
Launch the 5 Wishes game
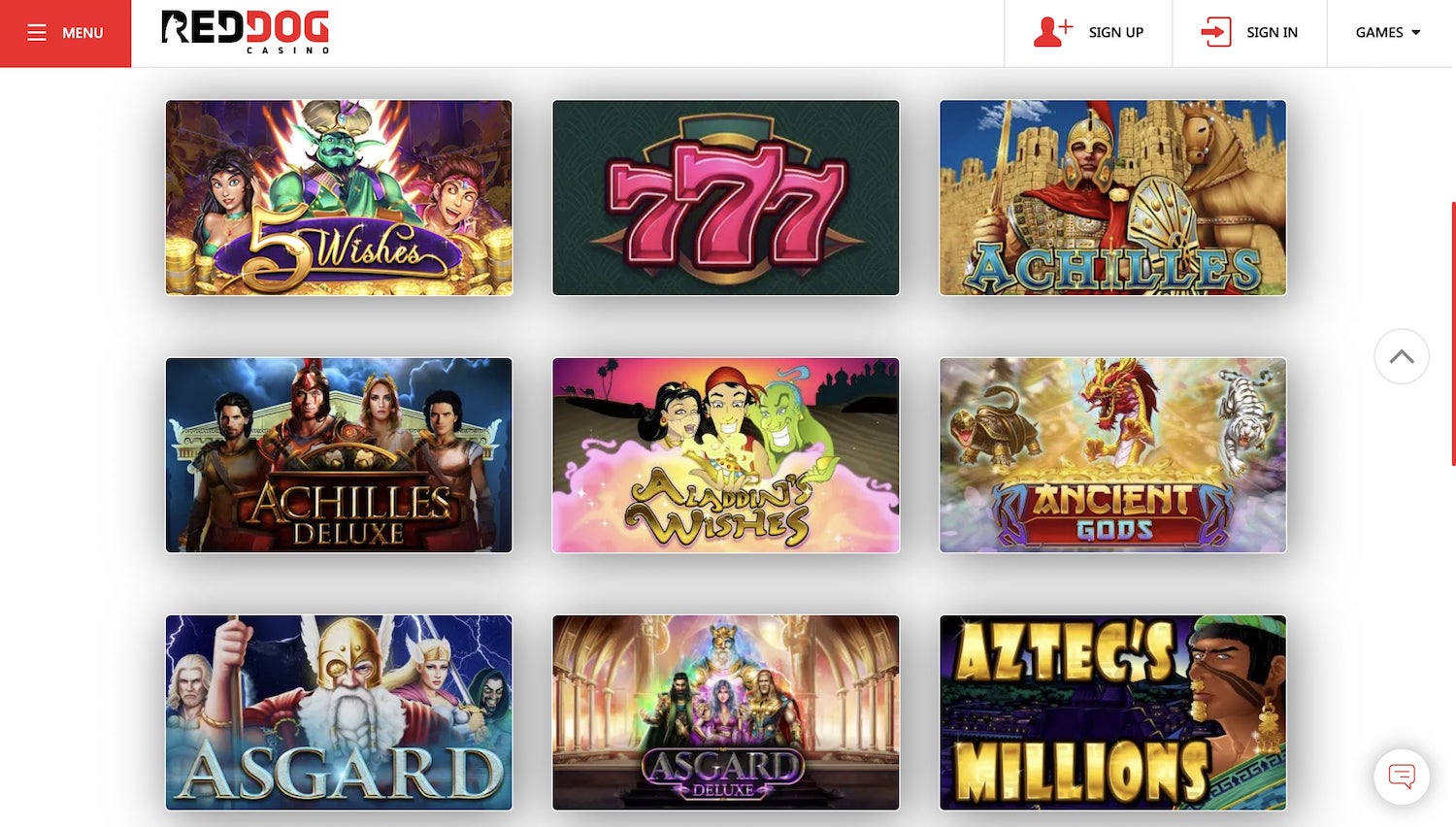[339, 198]
